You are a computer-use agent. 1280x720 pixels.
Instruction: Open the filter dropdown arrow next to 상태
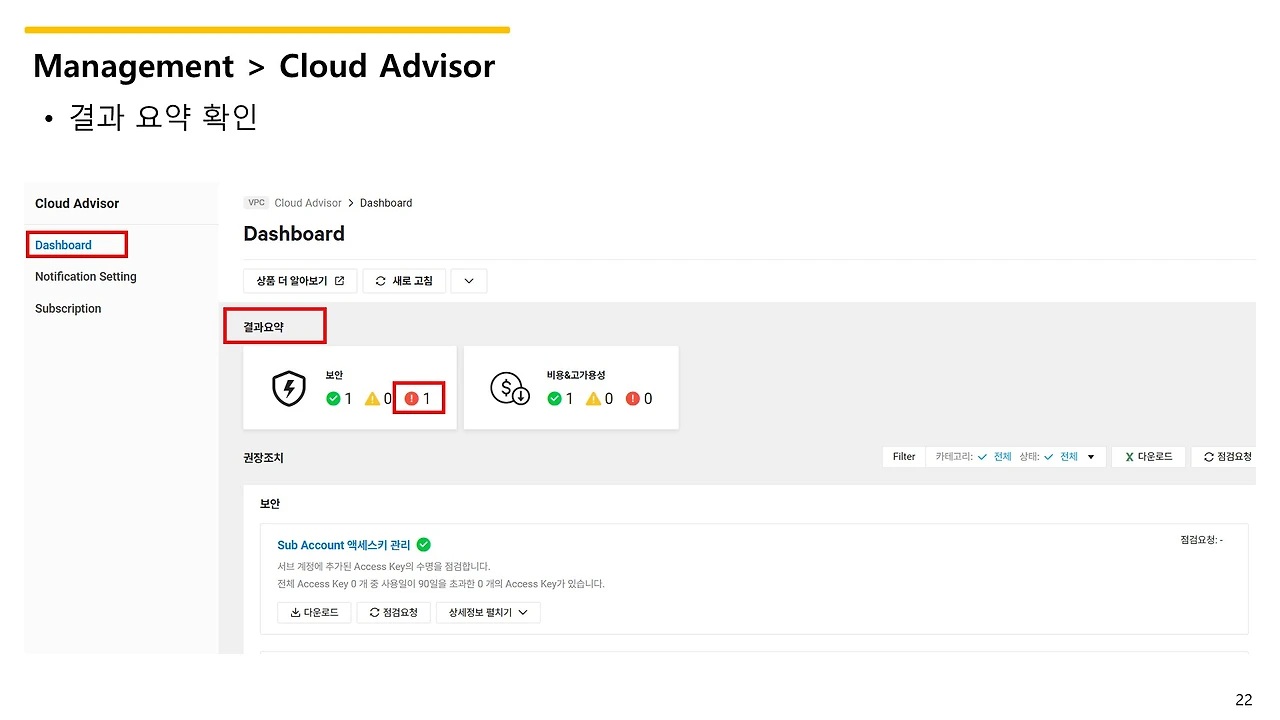(x=1091, y=457)
